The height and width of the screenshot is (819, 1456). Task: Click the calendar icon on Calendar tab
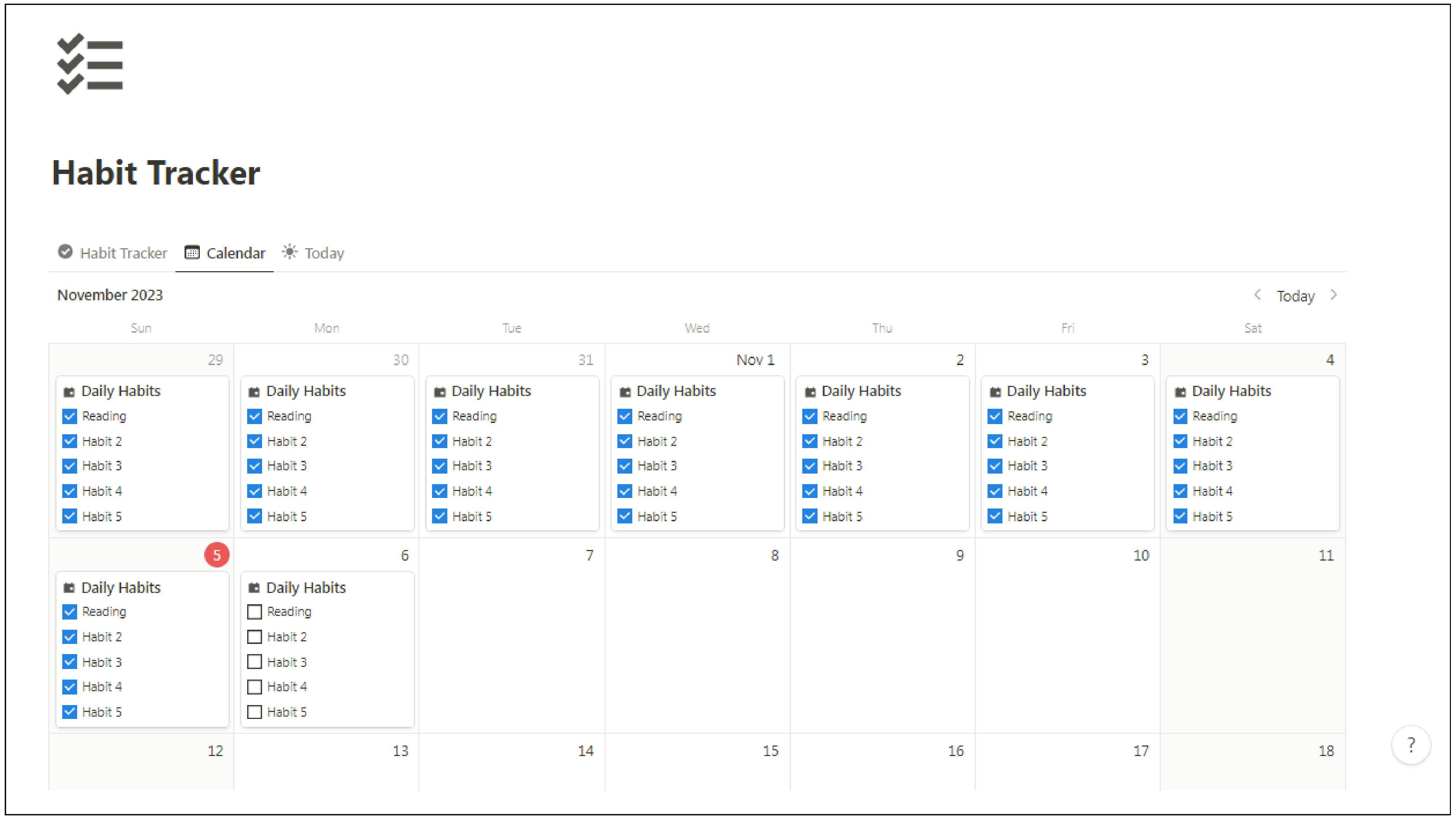pos(192,253)
